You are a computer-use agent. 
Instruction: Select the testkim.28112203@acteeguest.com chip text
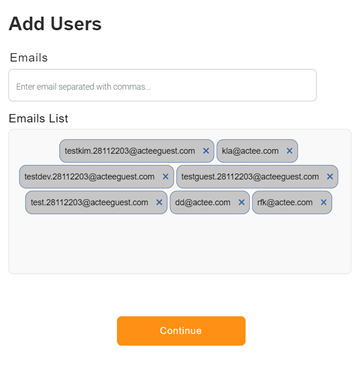130,151
